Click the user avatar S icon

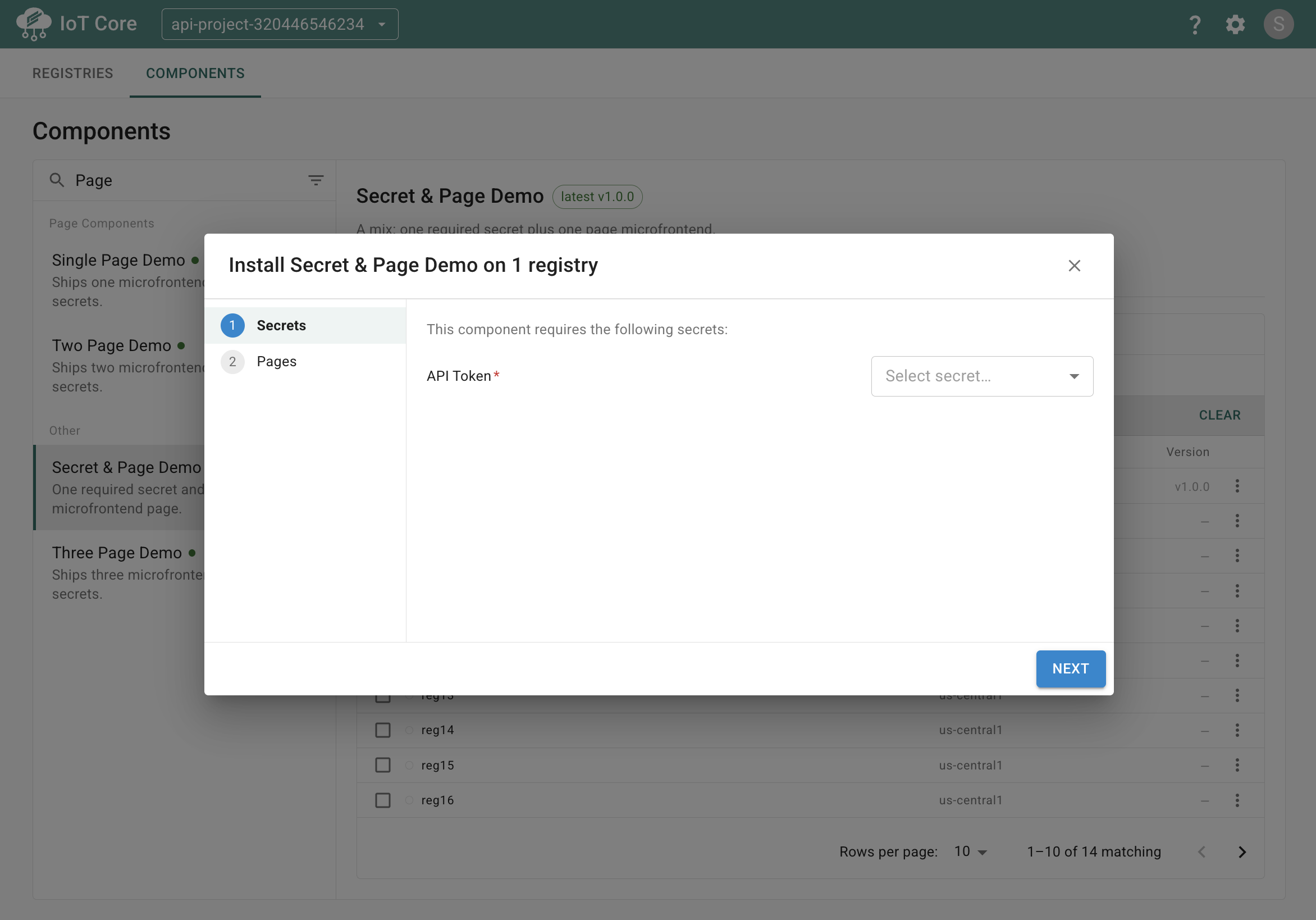[x=1278, y=25]
